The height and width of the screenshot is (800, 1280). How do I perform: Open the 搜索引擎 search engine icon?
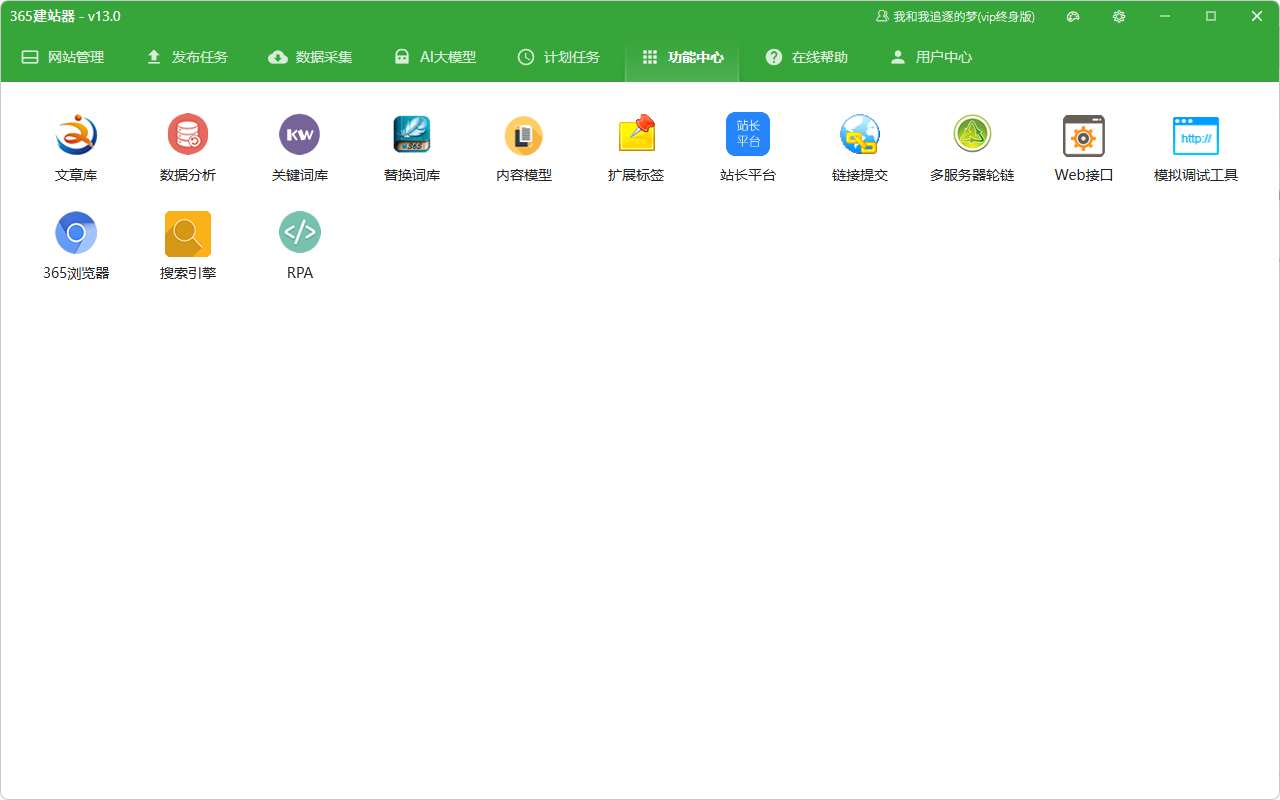(x=188, y=233)
